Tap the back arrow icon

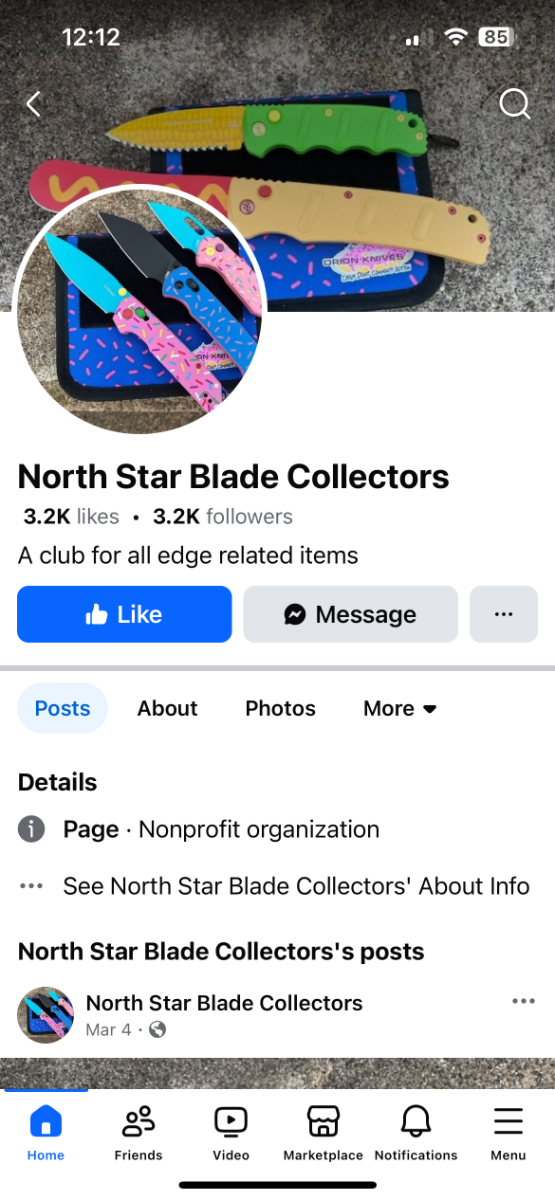33,103
